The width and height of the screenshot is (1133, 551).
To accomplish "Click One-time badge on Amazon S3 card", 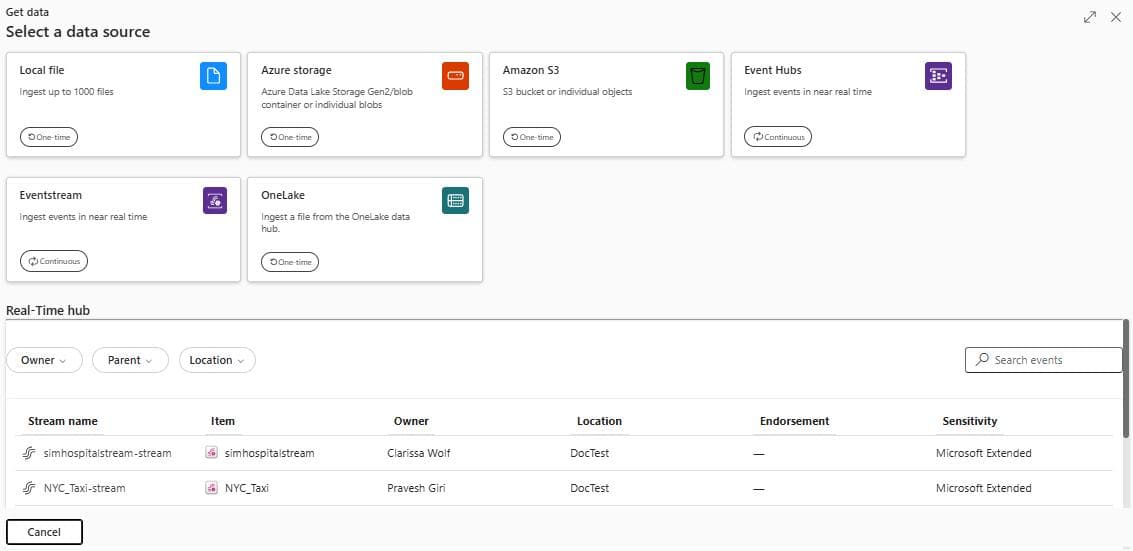I will 532,136.
